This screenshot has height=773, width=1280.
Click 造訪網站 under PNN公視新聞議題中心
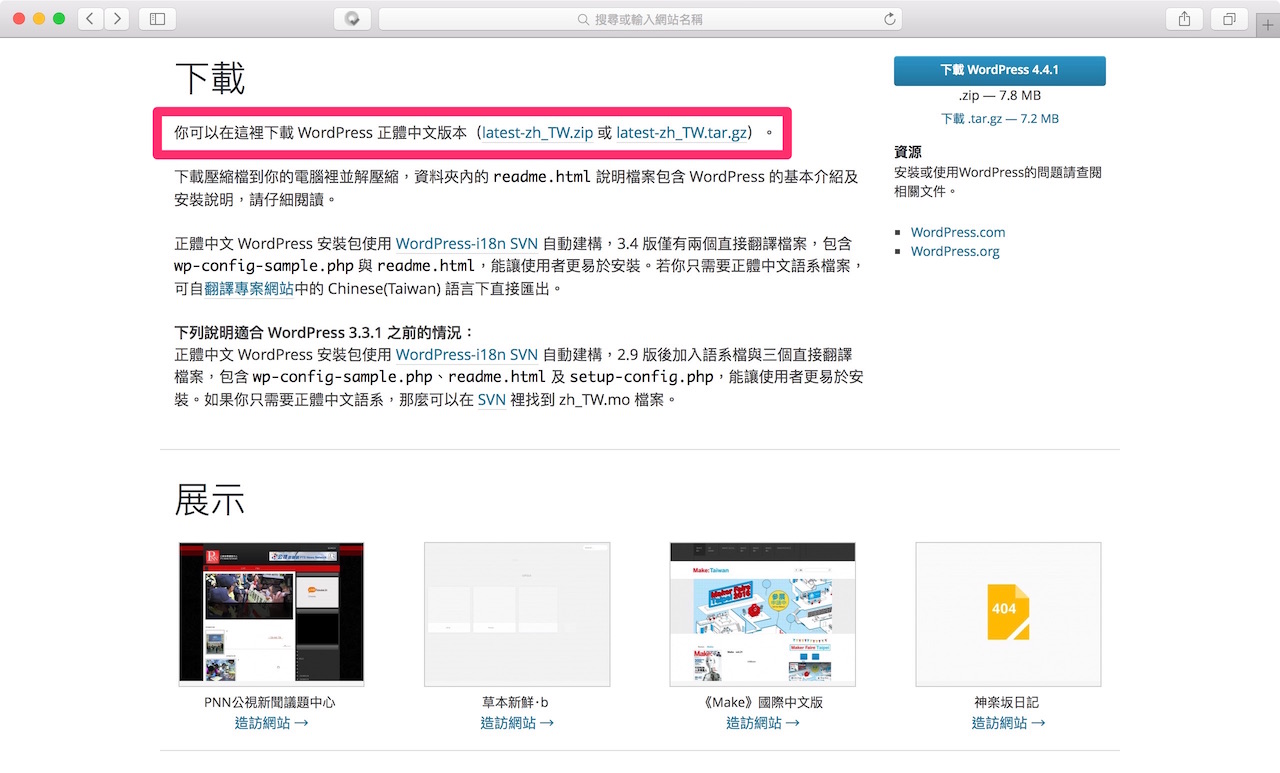(271, 722)
